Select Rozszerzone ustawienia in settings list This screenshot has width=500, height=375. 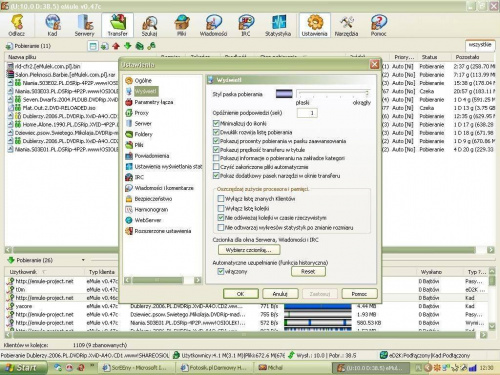158,231
